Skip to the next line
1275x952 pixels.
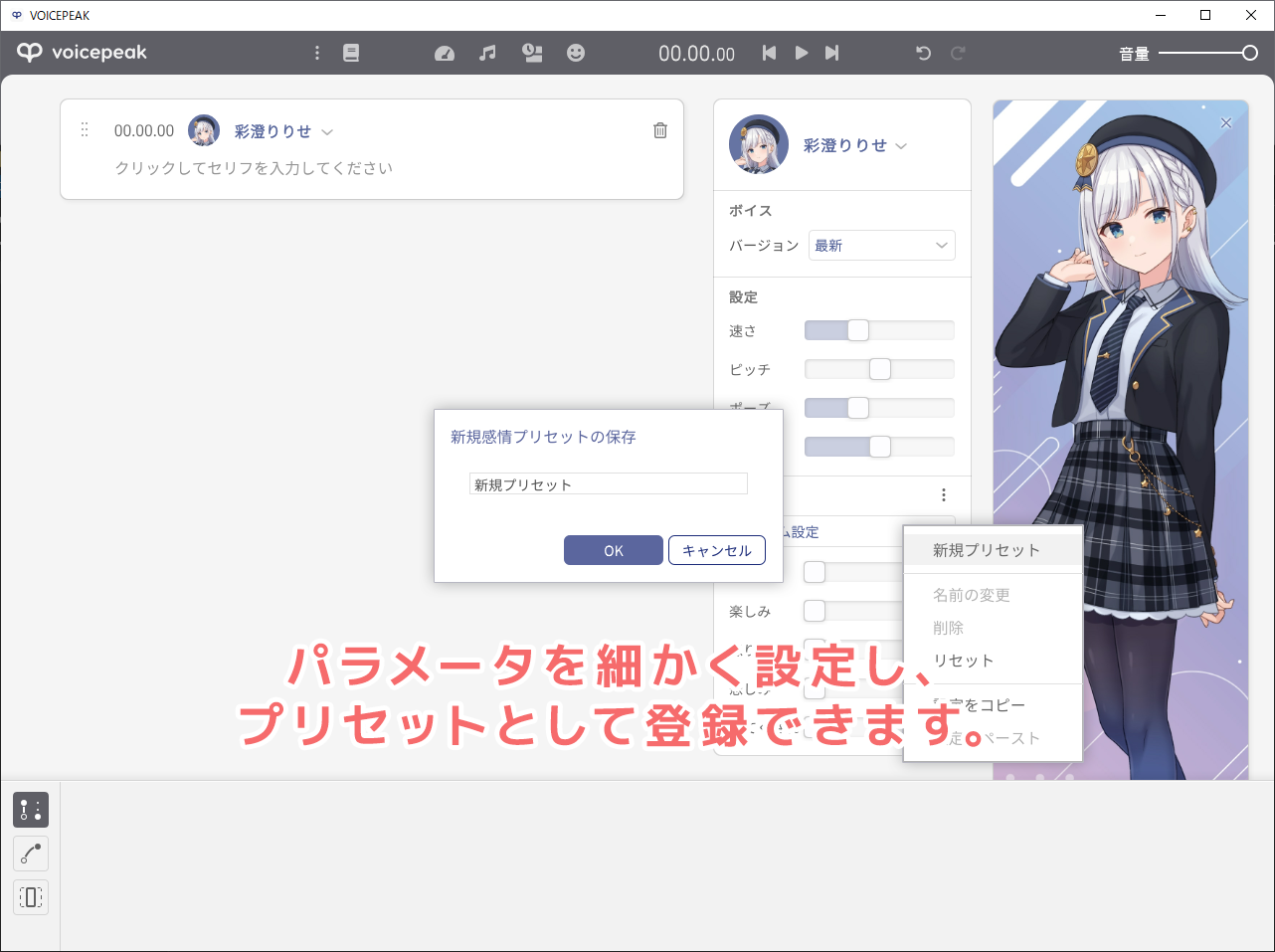[x=832, y=53]
